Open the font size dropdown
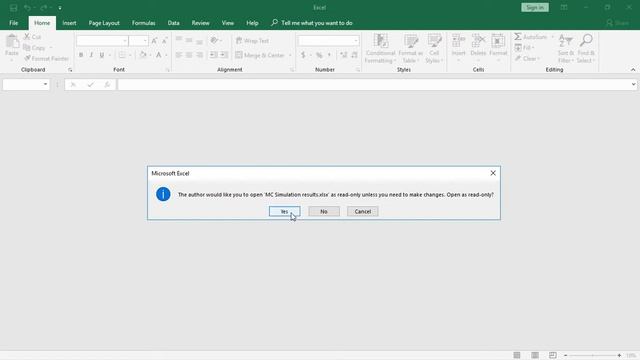Viewport: 640px width, 360px height. click(x=144, y=41)
